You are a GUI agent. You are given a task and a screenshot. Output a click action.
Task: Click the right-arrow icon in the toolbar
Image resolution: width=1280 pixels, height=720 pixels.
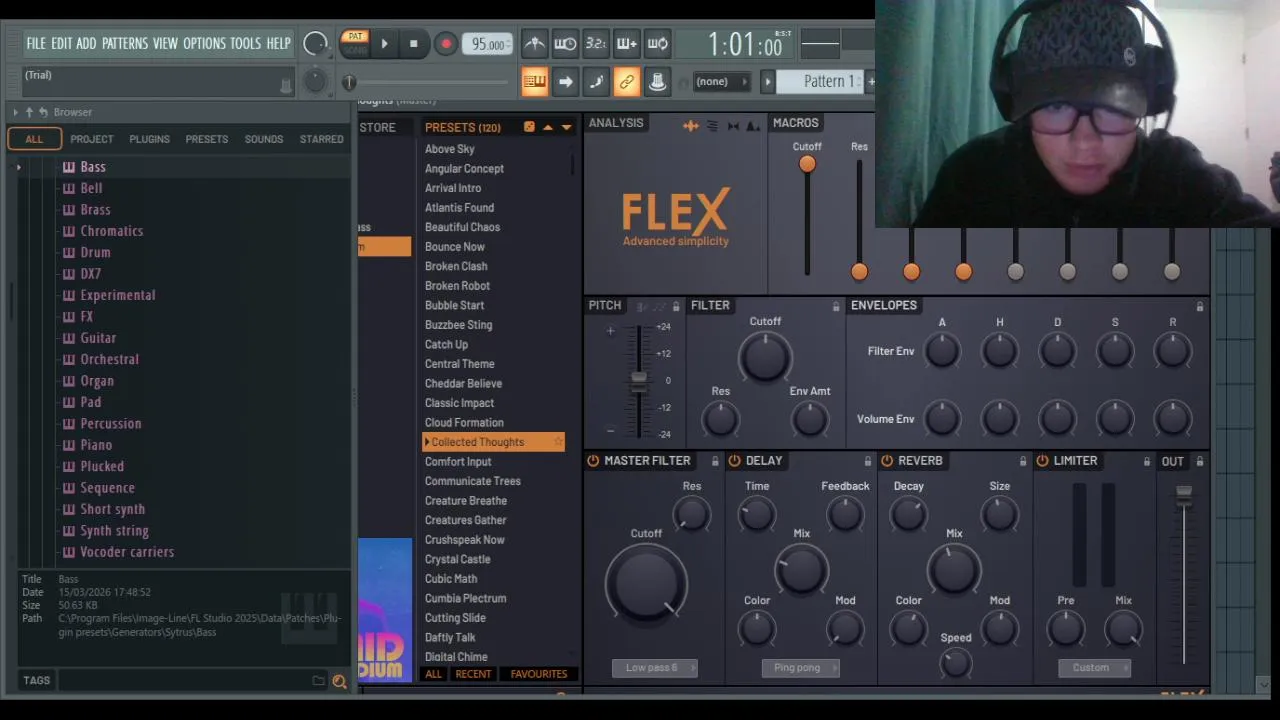pos(565,82)
